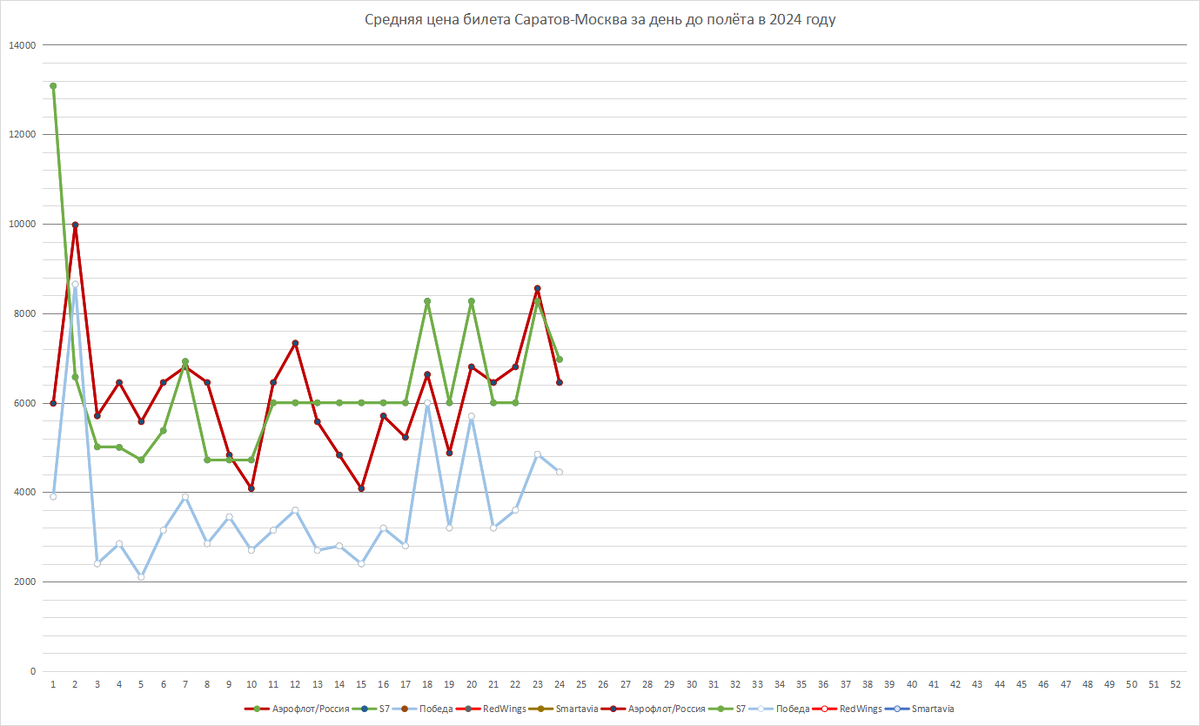Select the first Победа legend entry with orange marker

423,708
